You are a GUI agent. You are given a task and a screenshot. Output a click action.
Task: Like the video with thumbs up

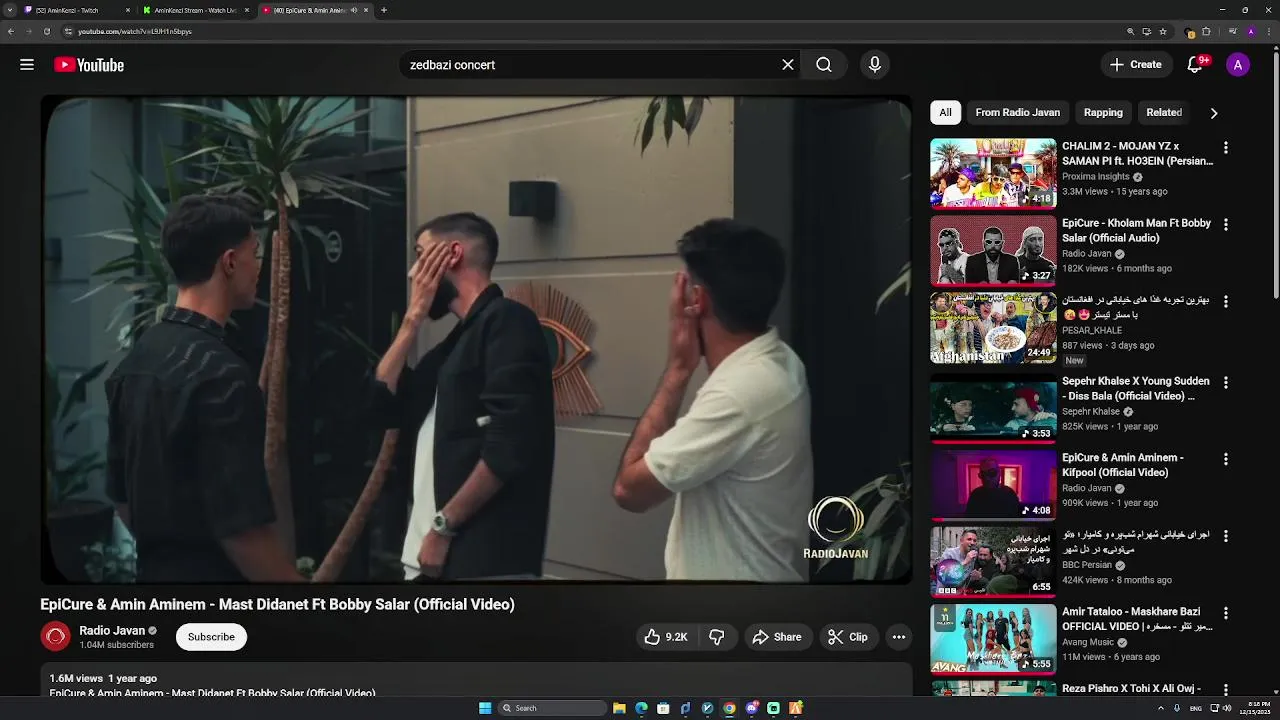(666, 637)
